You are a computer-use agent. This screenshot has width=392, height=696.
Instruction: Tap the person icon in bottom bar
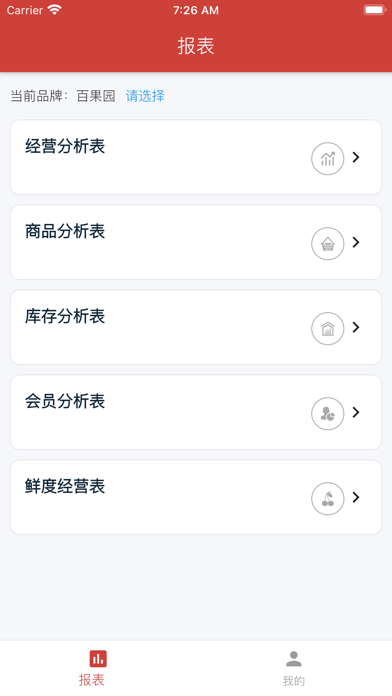[x=293, y=659]
